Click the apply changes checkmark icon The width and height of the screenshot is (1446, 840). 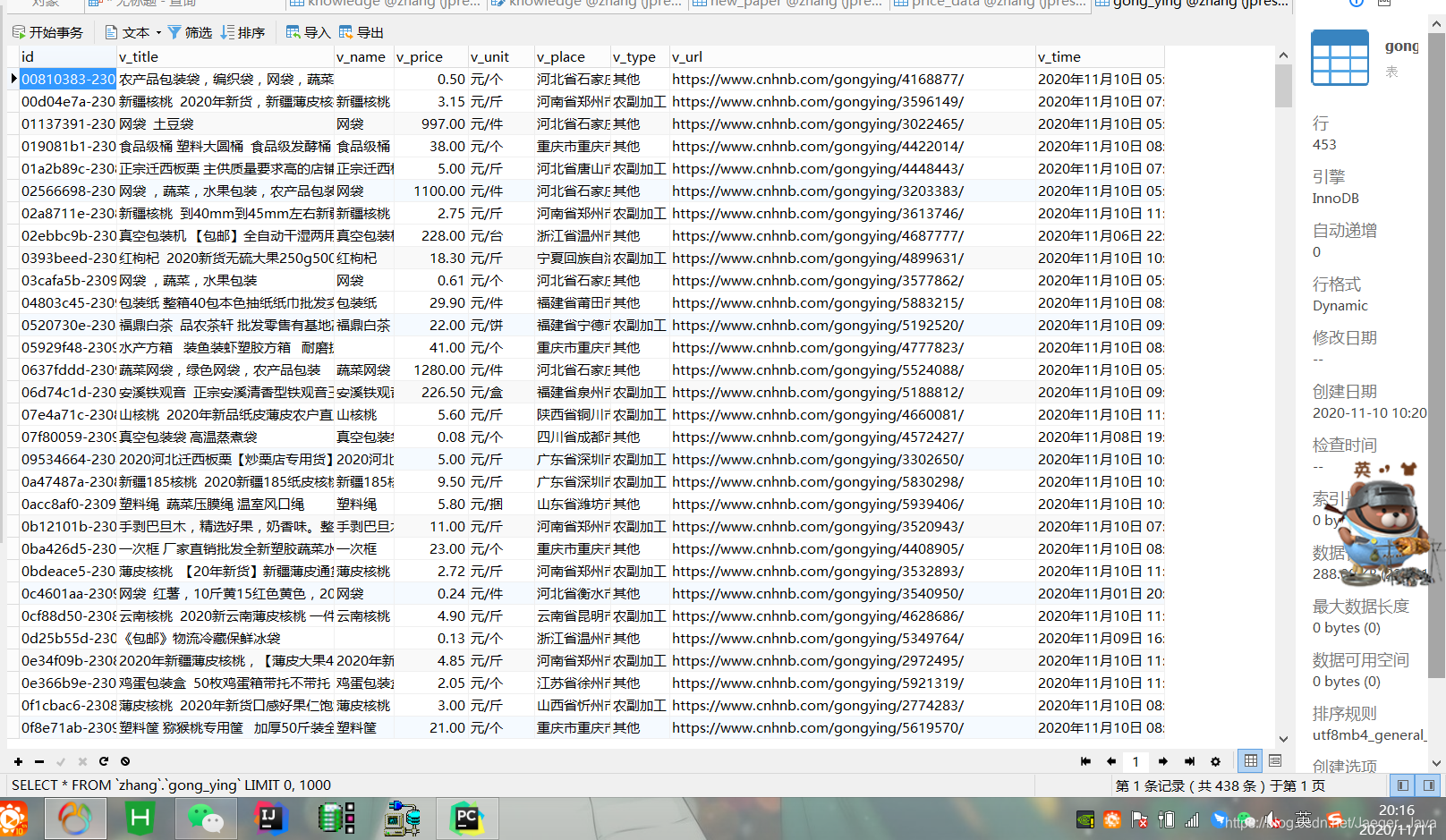61,761
